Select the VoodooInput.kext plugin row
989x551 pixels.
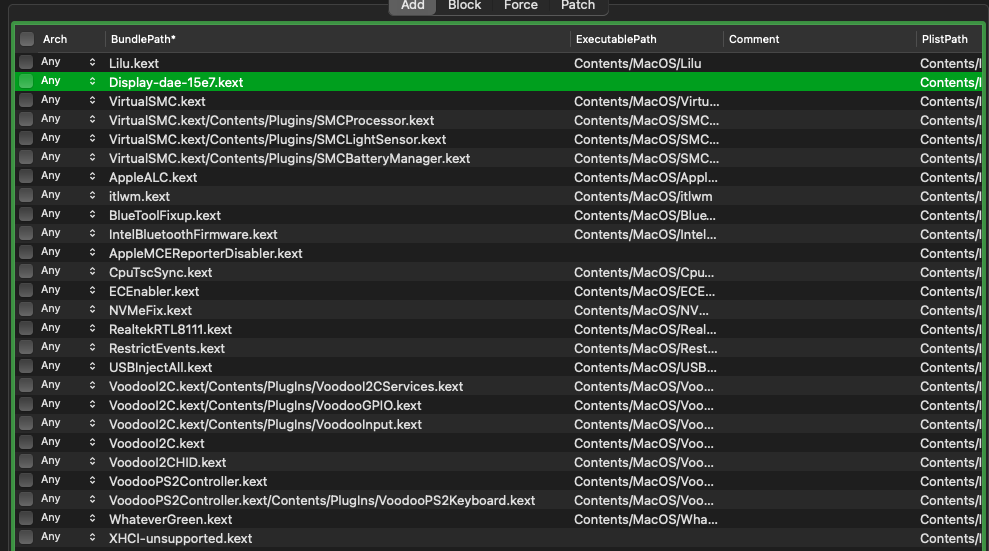[265, 424]
